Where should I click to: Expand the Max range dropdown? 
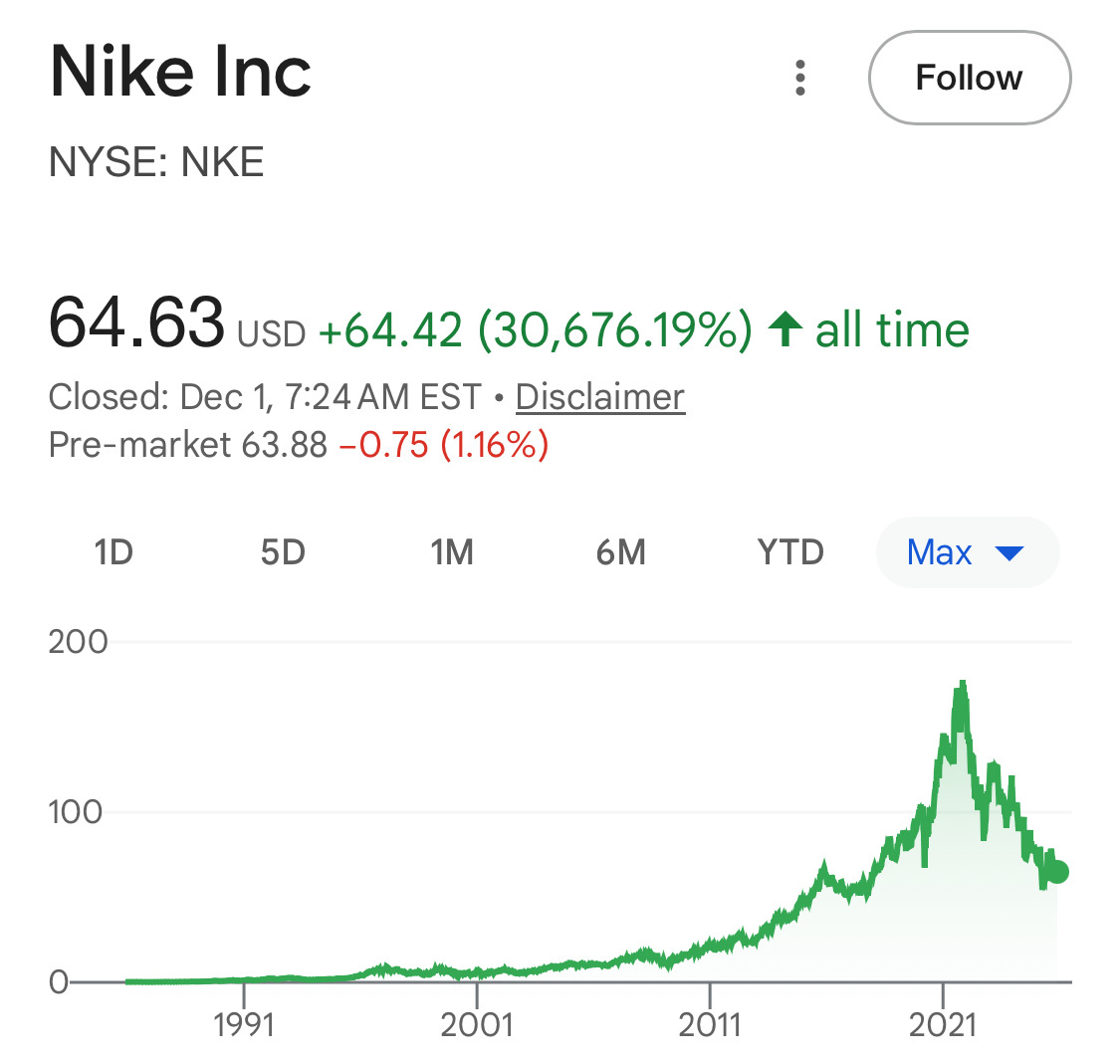967,551
